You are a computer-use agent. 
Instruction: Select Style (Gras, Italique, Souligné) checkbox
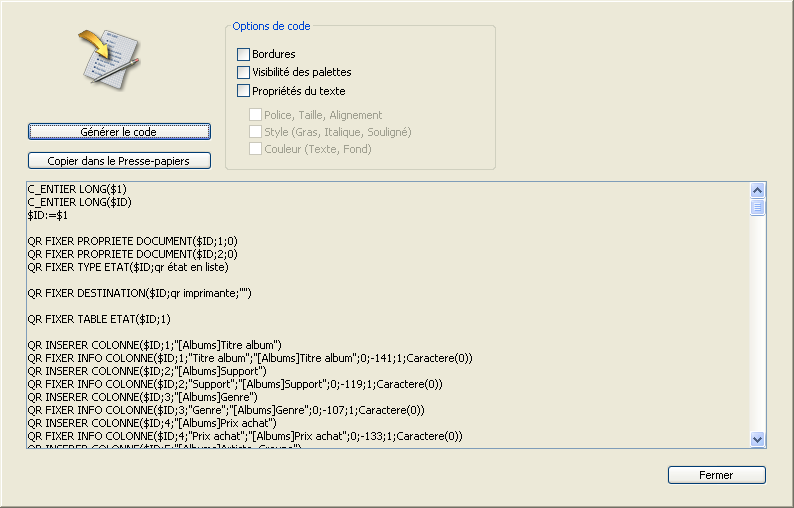(x=256, y=132)
